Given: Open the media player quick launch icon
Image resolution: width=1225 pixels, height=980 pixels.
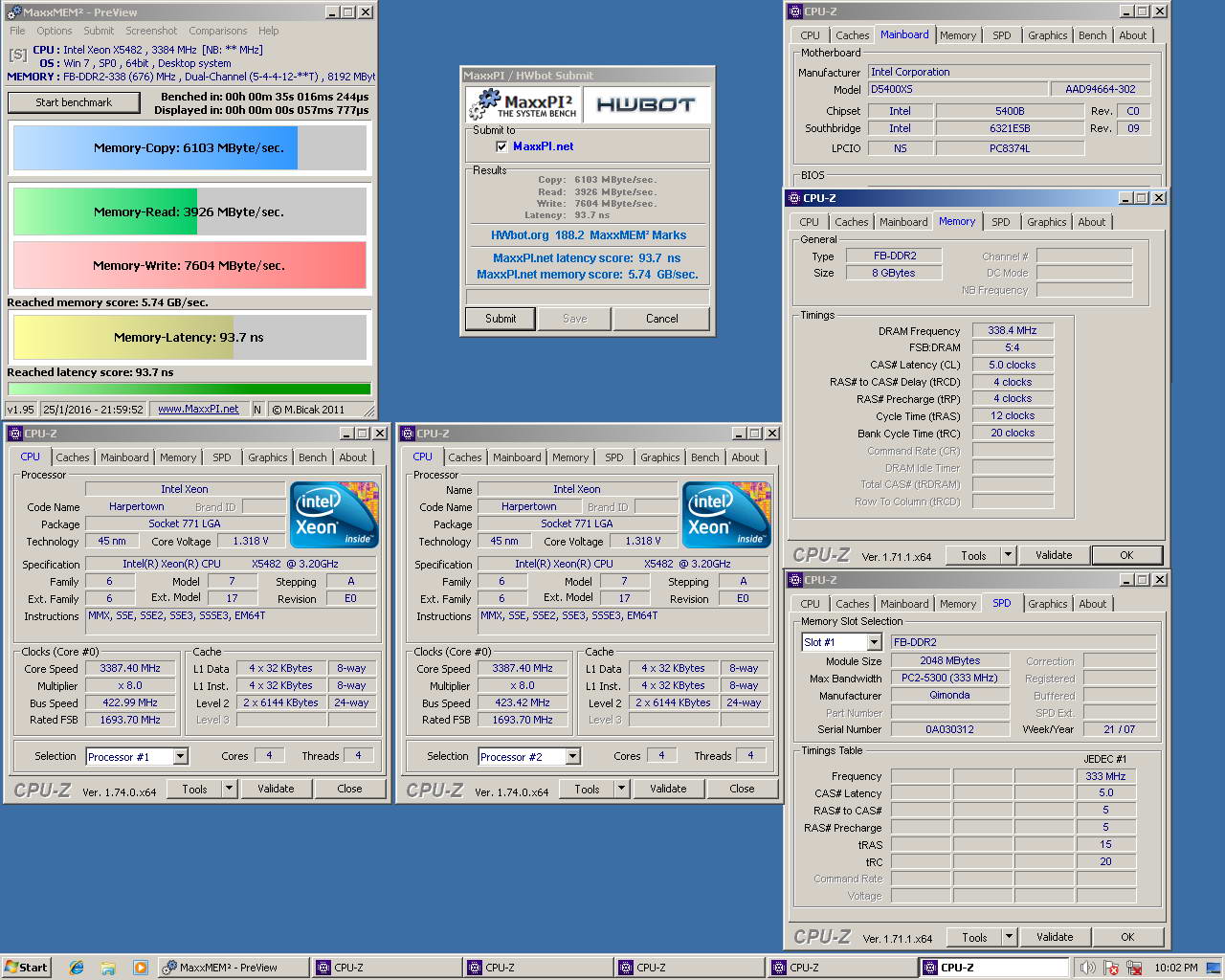Looking at the screenshot, I should [140, 968].
